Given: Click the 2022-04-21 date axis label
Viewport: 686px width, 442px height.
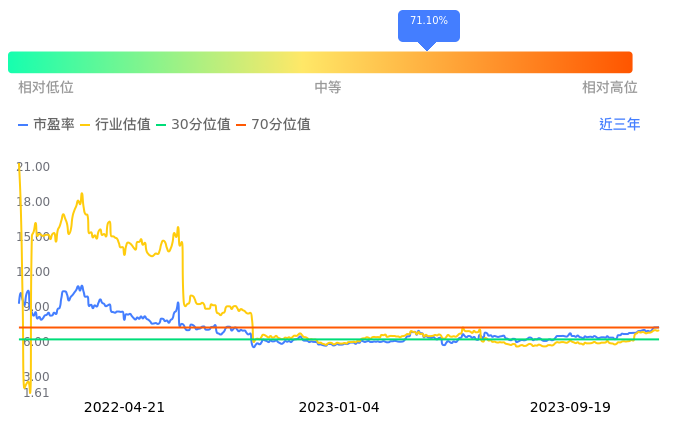Looking at the screenshot, I should coord(124,408).
